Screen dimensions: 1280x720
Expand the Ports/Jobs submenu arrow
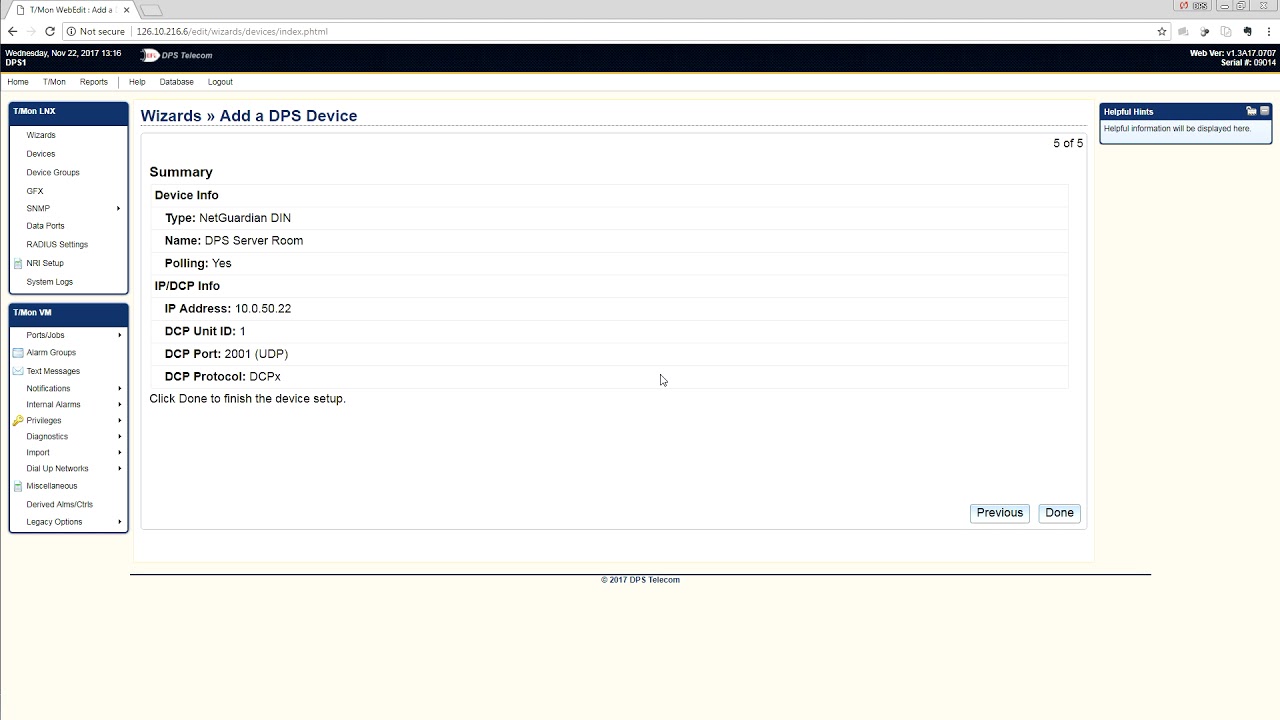pos(119,335)
